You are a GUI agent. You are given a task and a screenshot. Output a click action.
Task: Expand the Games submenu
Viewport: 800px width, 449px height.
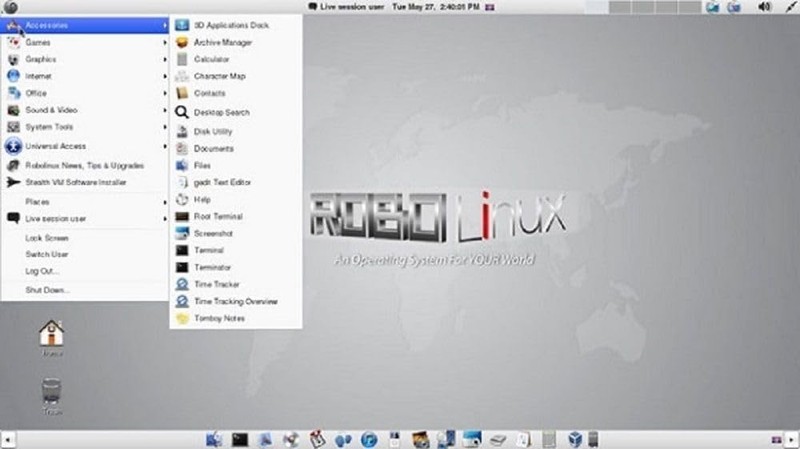pyautogui.click(x=86, y=42)
